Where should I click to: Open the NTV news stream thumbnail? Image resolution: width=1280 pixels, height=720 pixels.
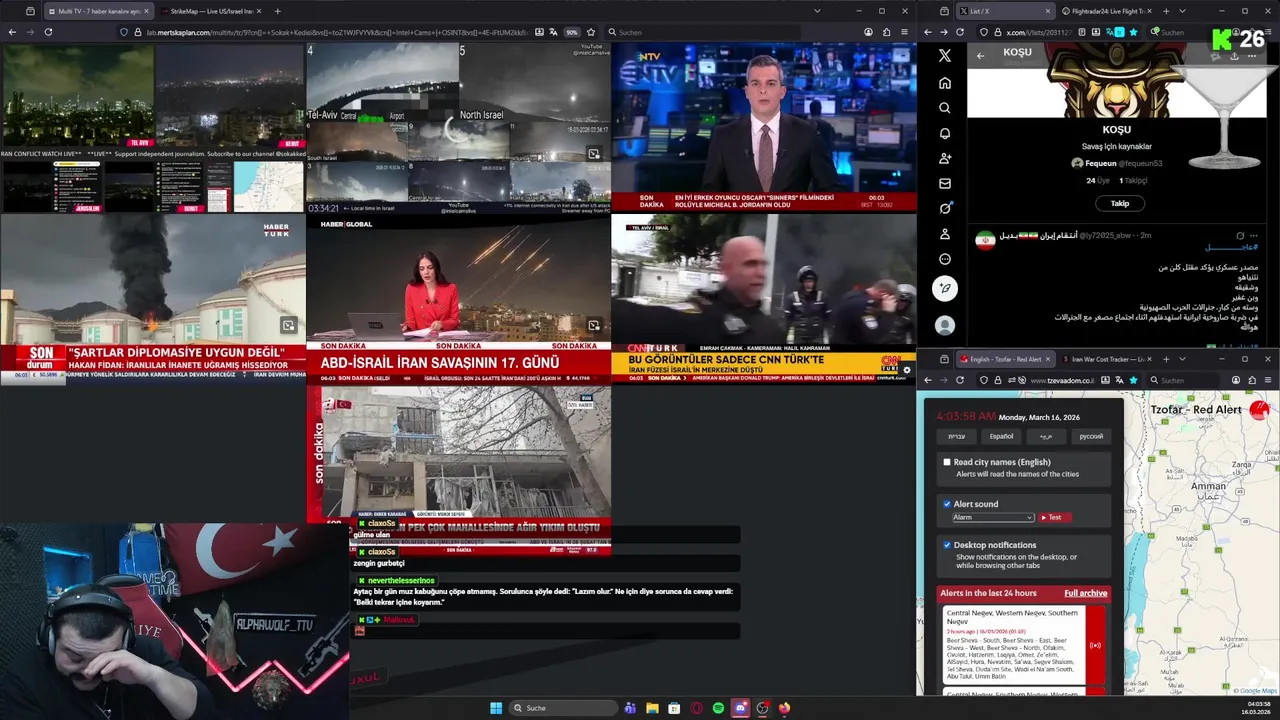click(763, 127)
